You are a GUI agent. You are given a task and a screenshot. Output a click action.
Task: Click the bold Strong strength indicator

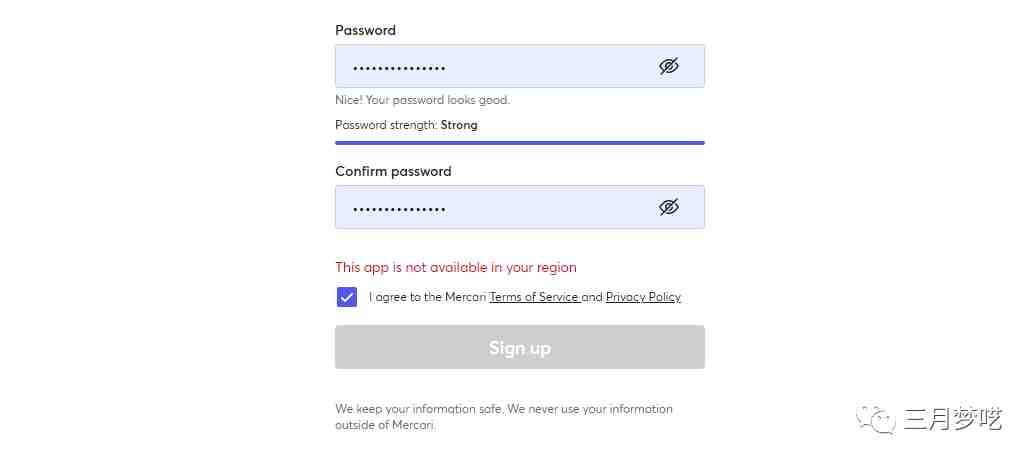click(459, 125)
